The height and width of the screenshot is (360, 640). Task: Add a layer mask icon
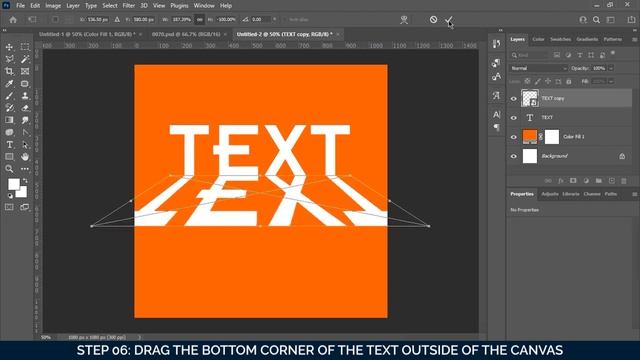573,181
